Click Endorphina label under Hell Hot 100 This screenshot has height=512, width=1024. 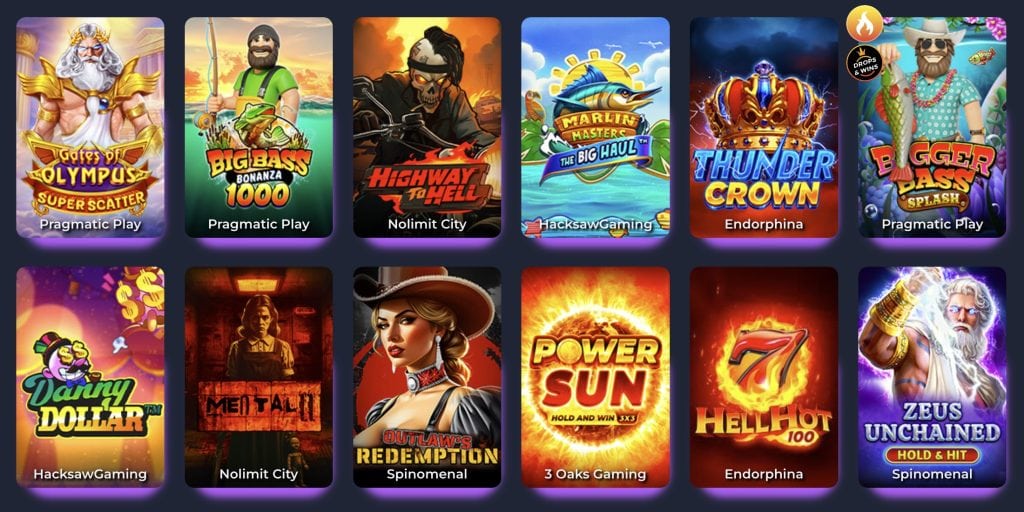coord(764,474)
